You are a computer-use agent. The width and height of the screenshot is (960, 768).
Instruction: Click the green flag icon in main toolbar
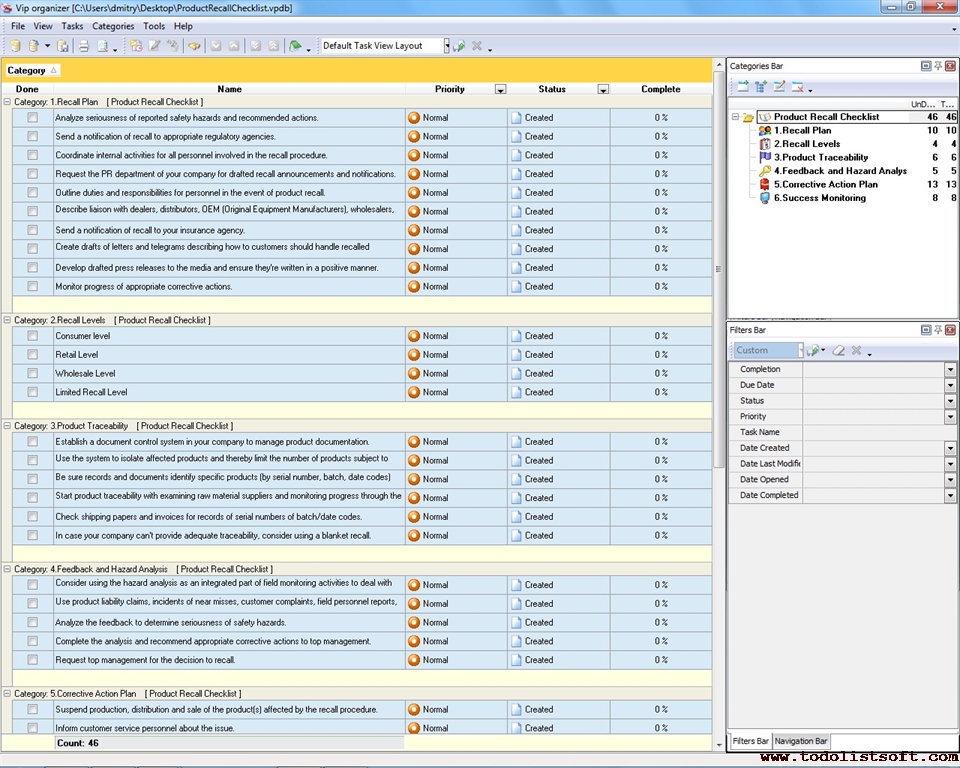(295, 46)
